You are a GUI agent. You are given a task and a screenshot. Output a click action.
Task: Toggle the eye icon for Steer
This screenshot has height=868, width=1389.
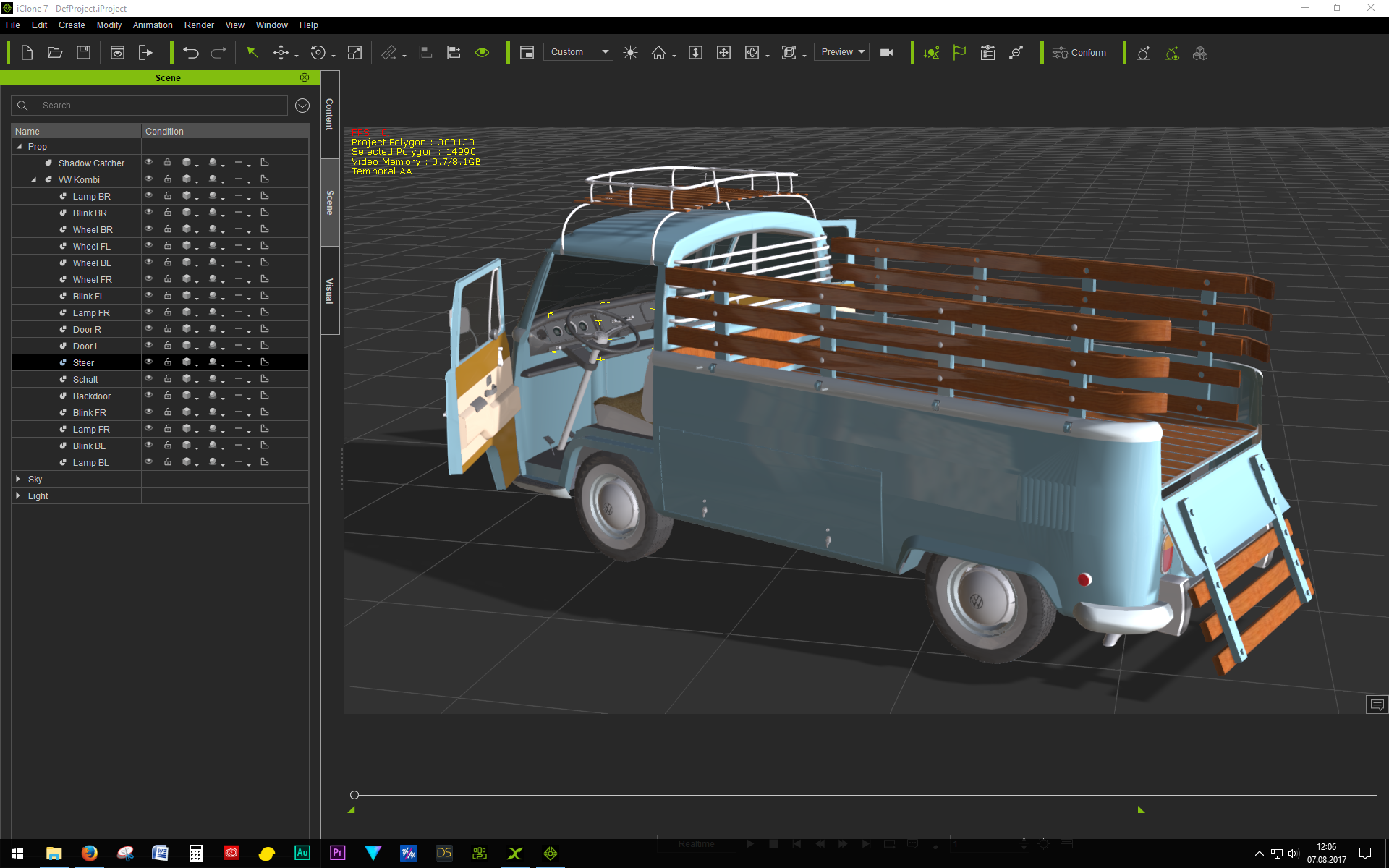(148, 362)
